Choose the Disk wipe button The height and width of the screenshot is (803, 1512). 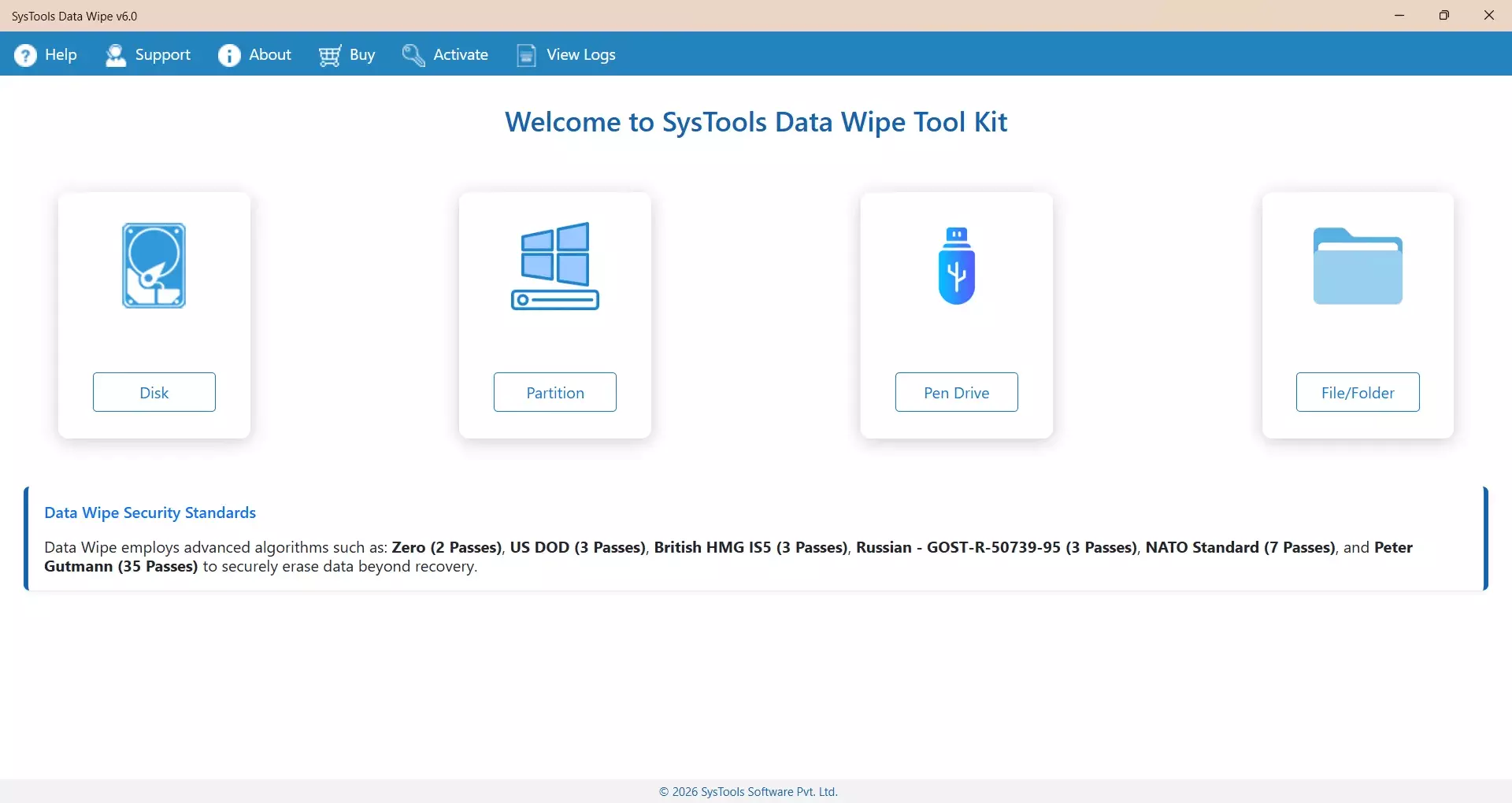[x=154, y=392]
